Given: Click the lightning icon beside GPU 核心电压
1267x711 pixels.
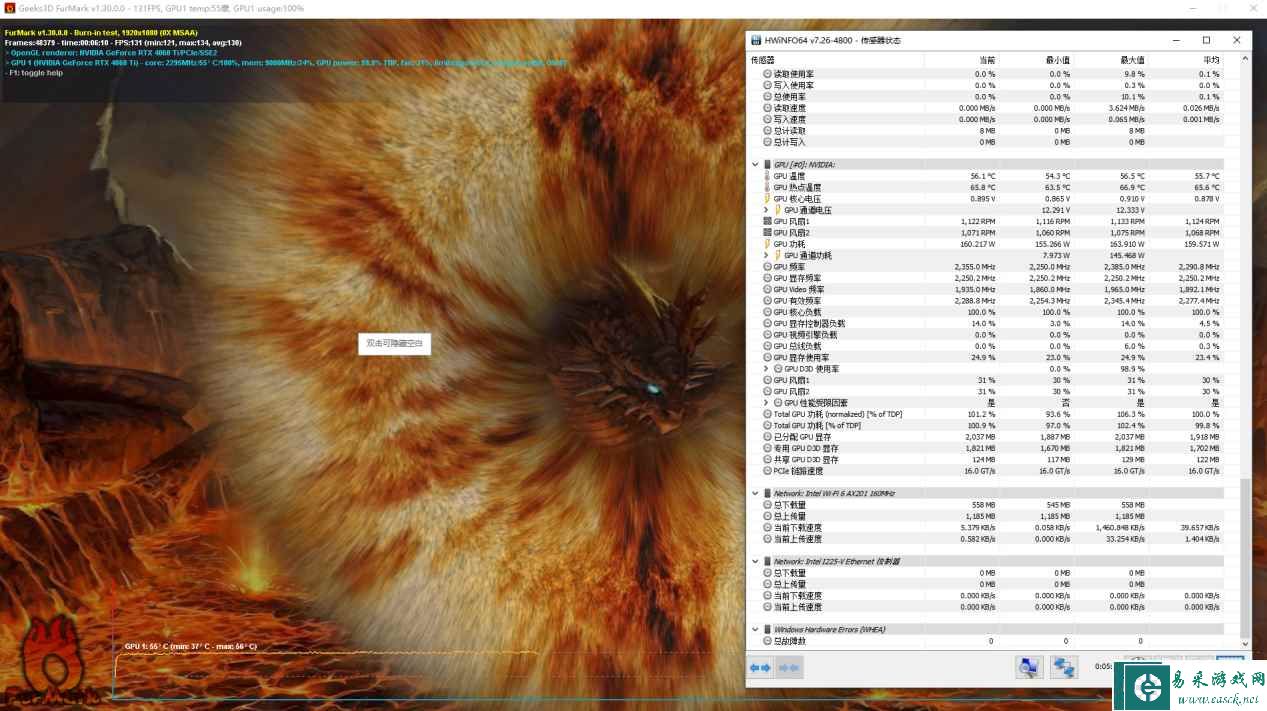Looking at the screenshot, I should tap(767, 199).
